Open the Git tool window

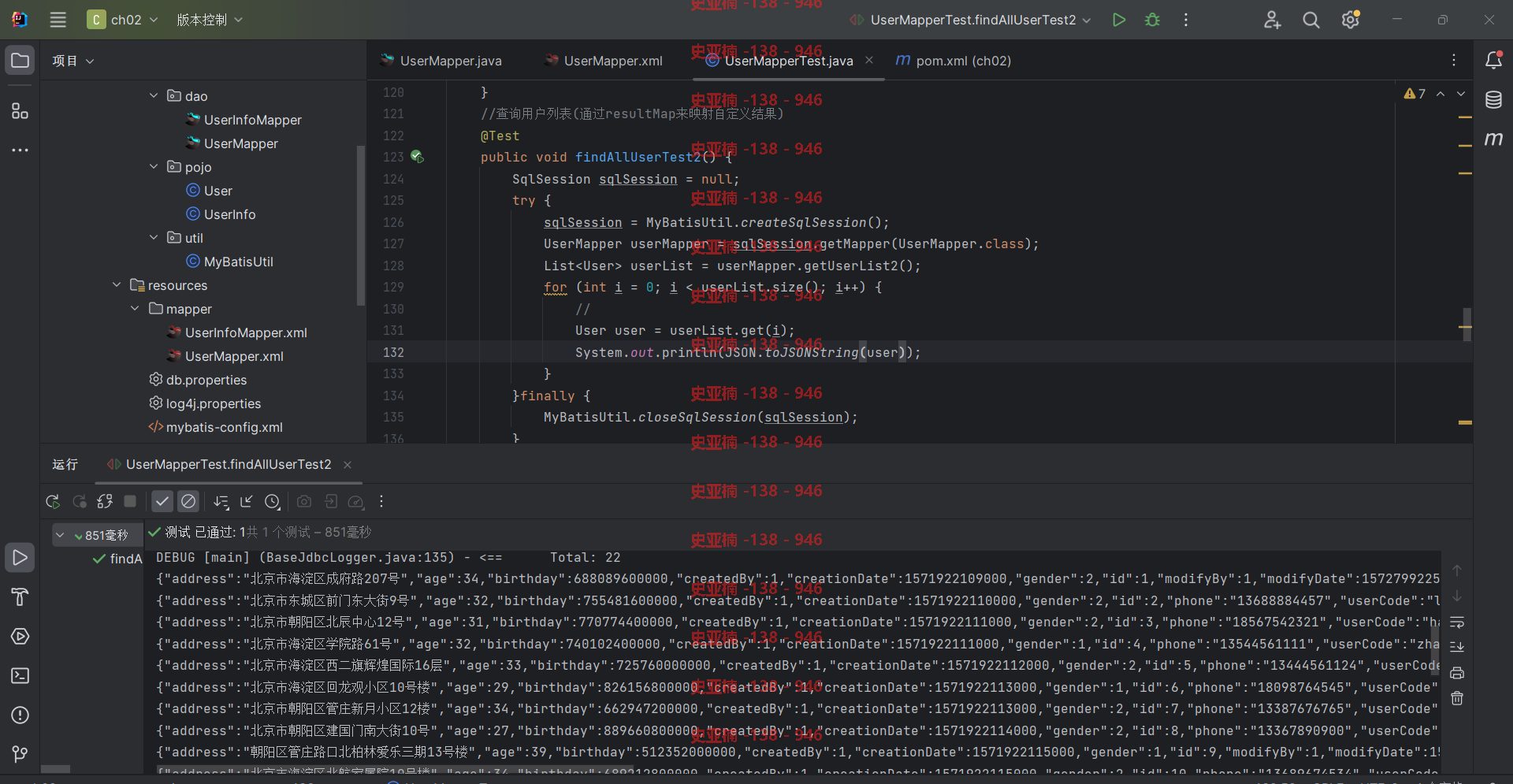tap(20, 754)
